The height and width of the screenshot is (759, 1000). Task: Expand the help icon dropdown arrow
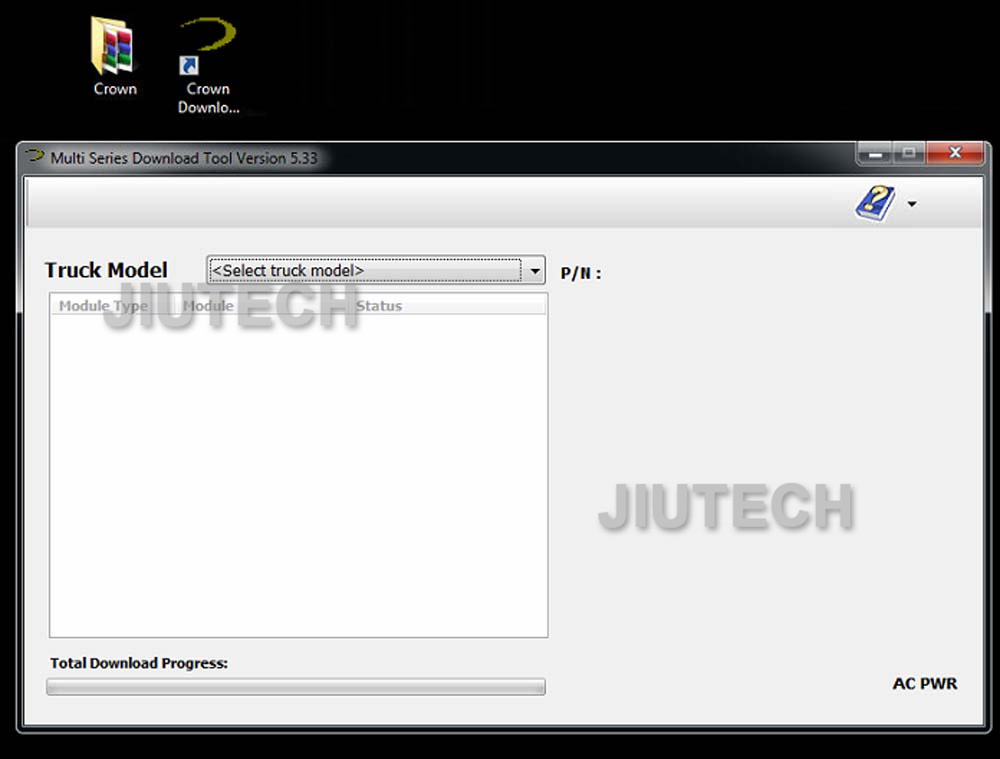pos(911,205)
